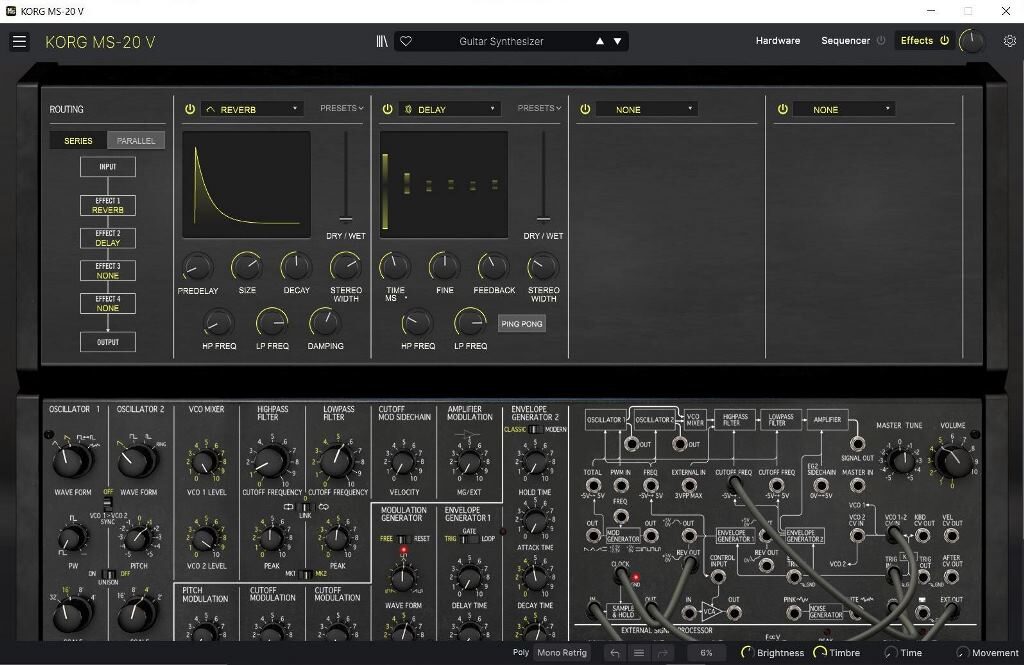Click the Reverb SIZE knob
Viewport: 1024px width, 665px height.
247,267
